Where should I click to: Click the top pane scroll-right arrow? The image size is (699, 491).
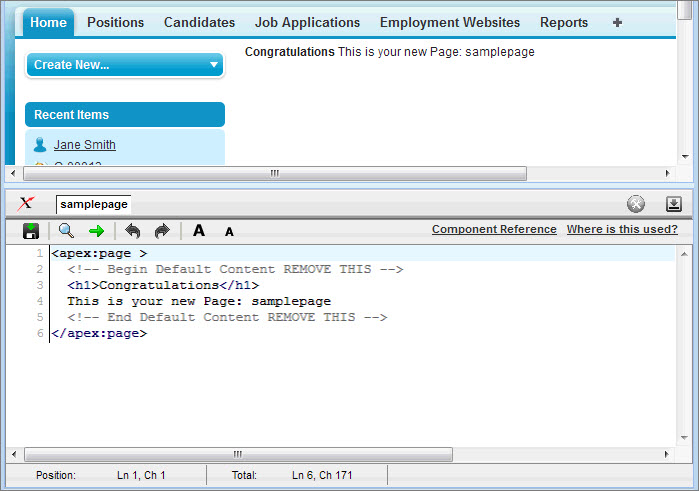(x=667, y=173)
